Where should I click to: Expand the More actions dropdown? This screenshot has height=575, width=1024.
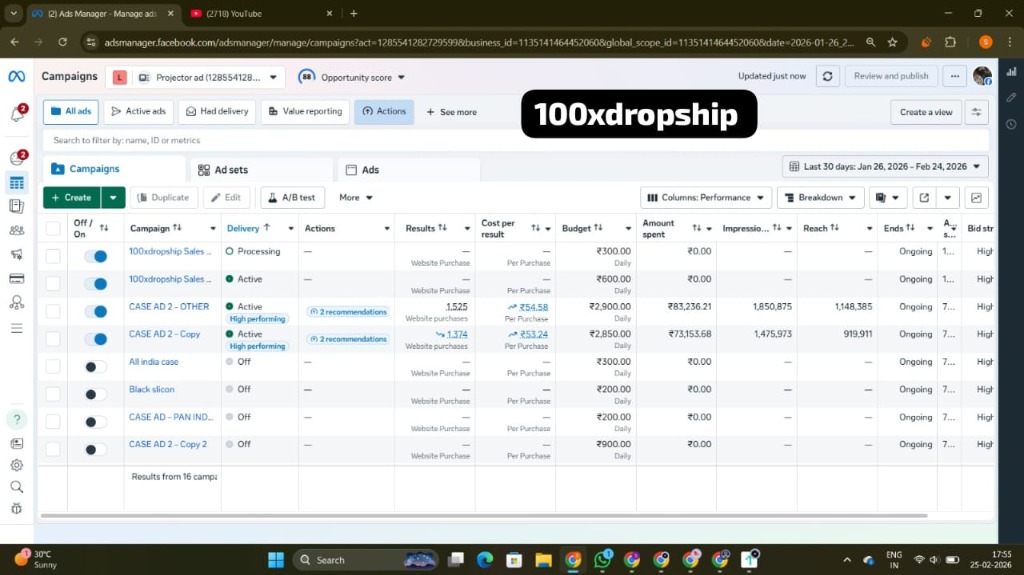(x=355, y=197)
